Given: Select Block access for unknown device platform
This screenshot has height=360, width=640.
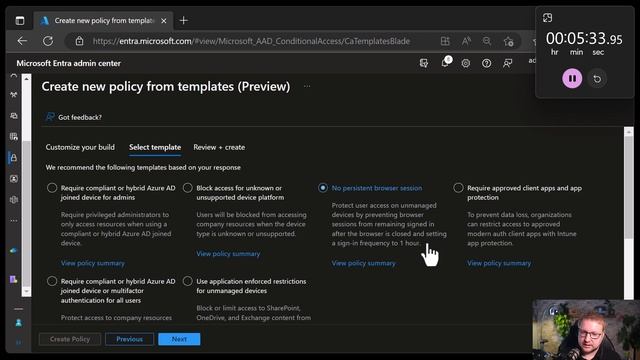Looking at the screenshot, I should [187, 188].
